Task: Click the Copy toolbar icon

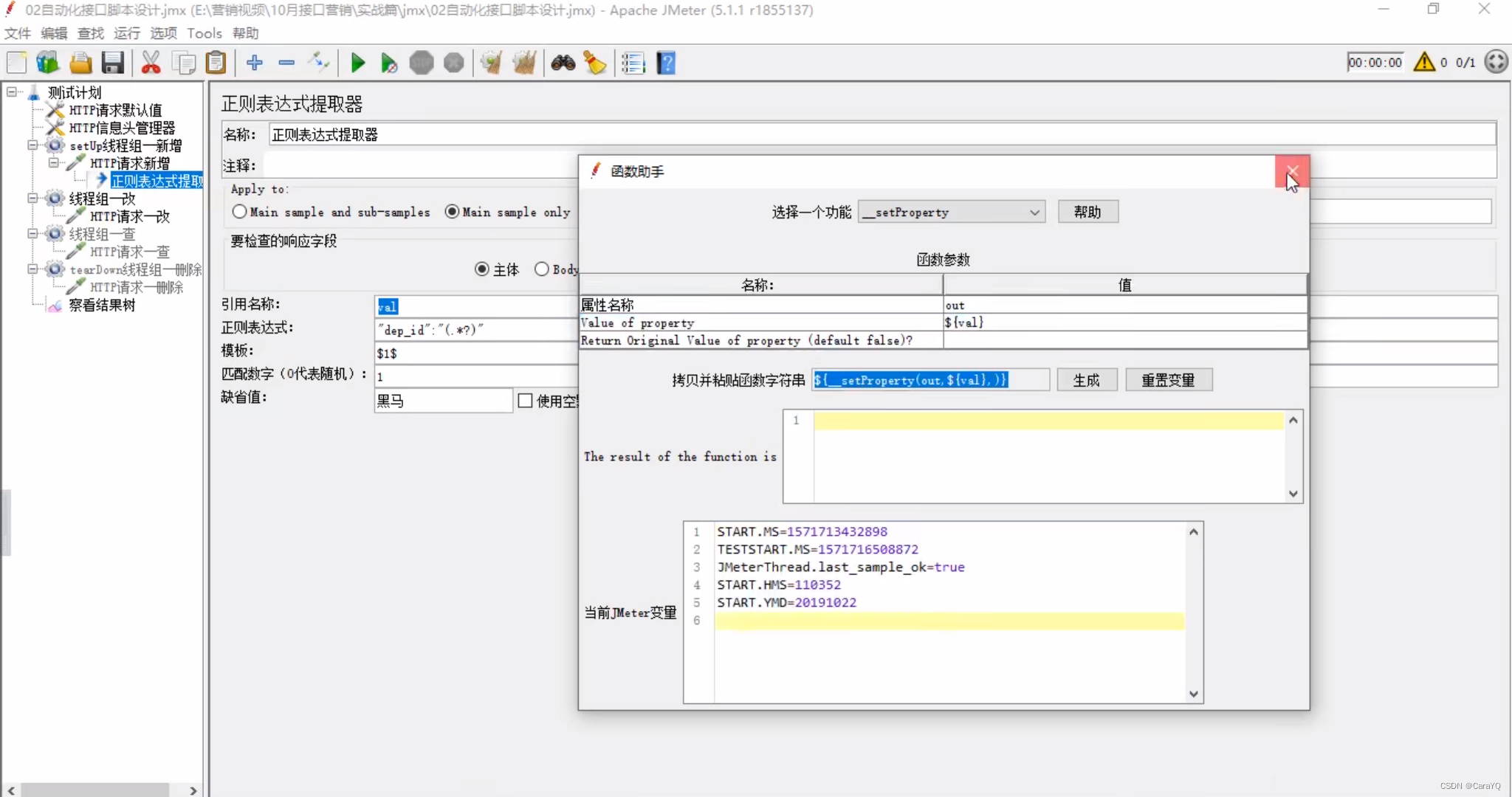Action: point(183,63)
